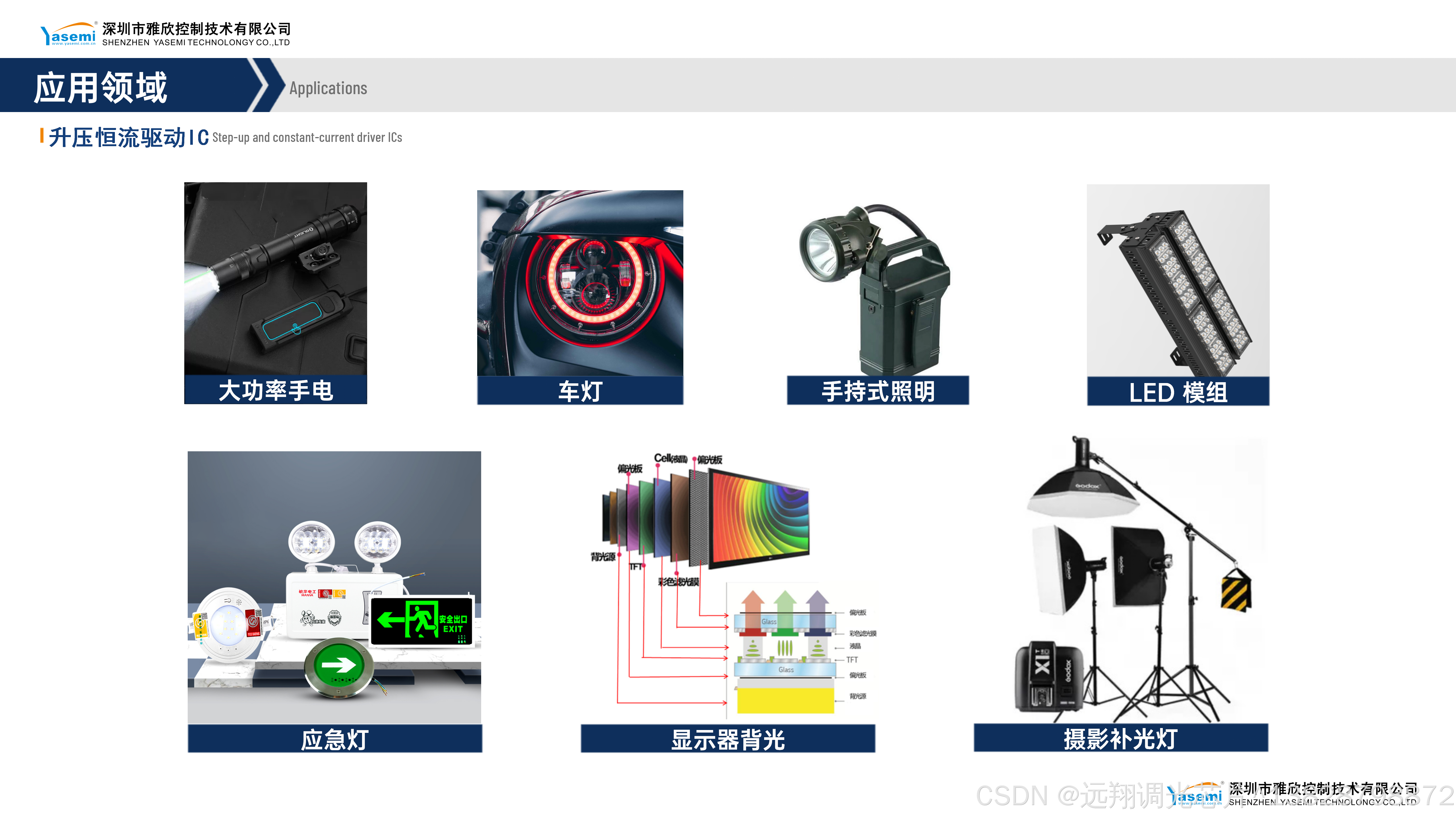
Task: Click the Yasemi logo at top left
Action: coord(68,34)
